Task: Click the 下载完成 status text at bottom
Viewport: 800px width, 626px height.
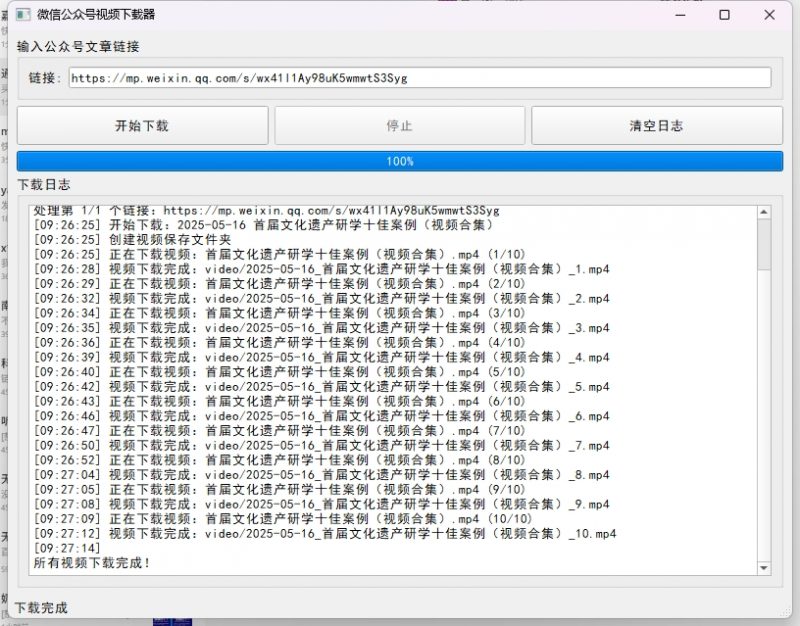Action: click(40, 607)
